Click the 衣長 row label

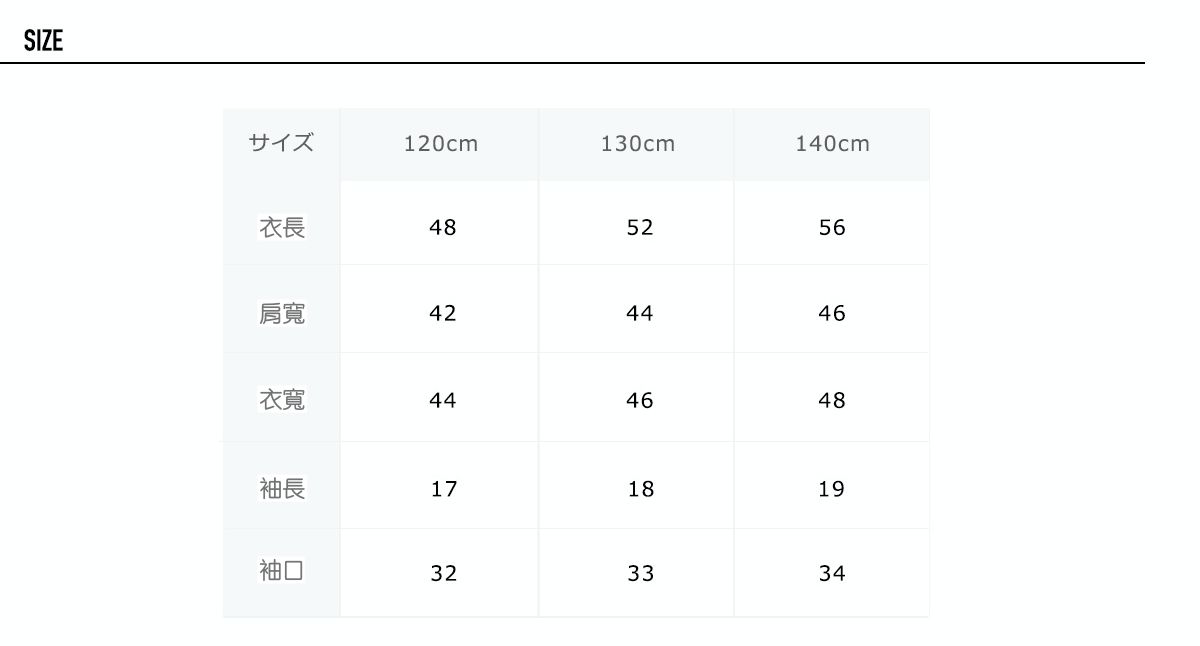281,228
